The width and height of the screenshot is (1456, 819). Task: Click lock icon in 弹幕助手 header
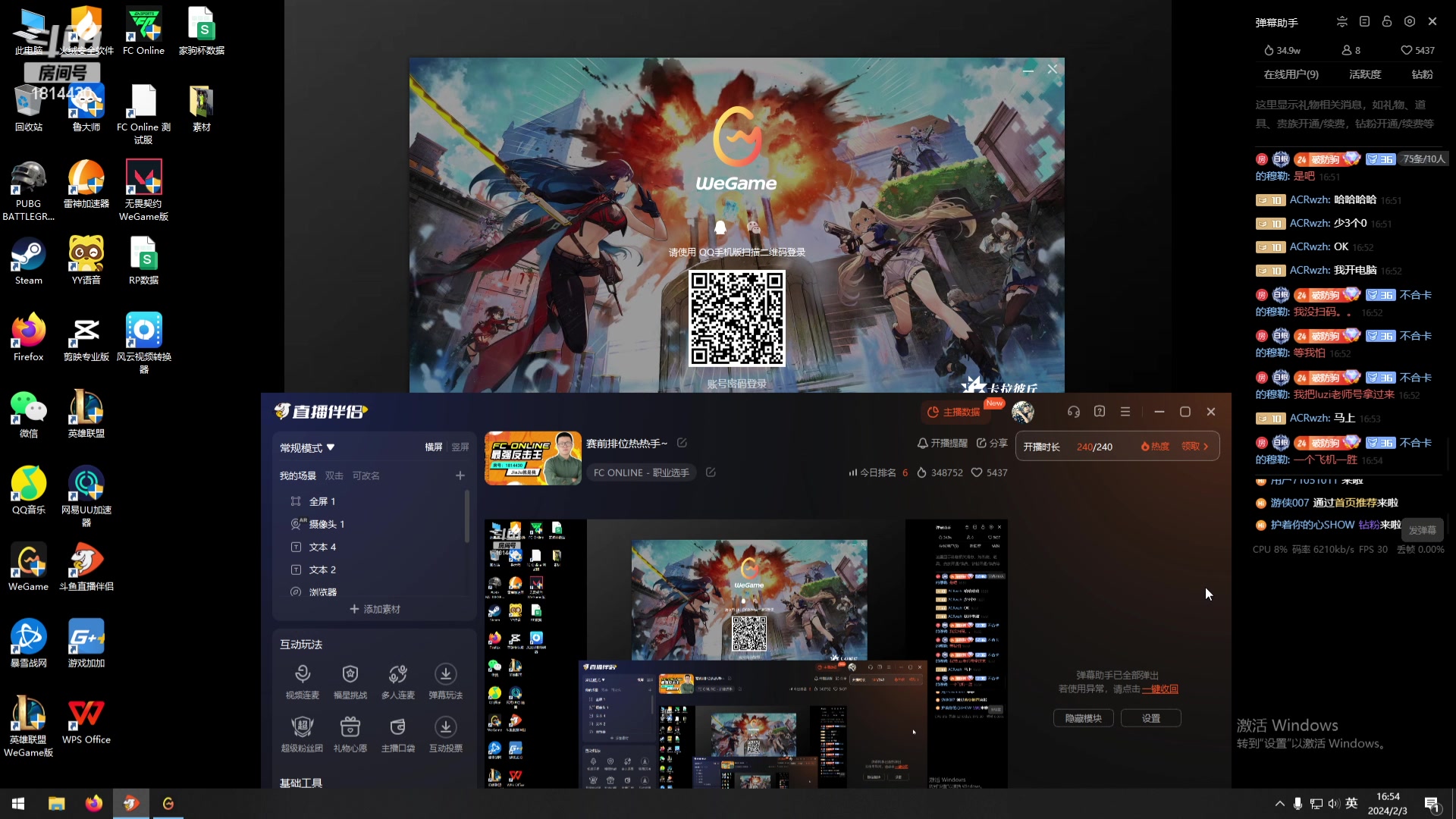tap(1386, 22)
